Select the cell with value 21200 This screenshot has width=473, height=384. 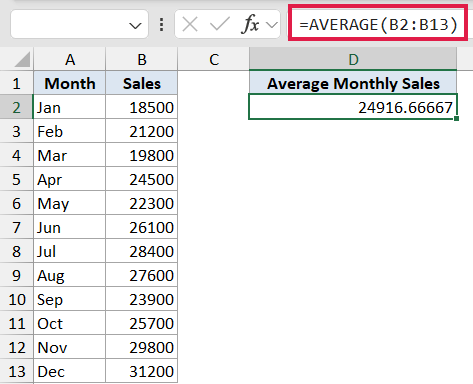coord(142,131)
